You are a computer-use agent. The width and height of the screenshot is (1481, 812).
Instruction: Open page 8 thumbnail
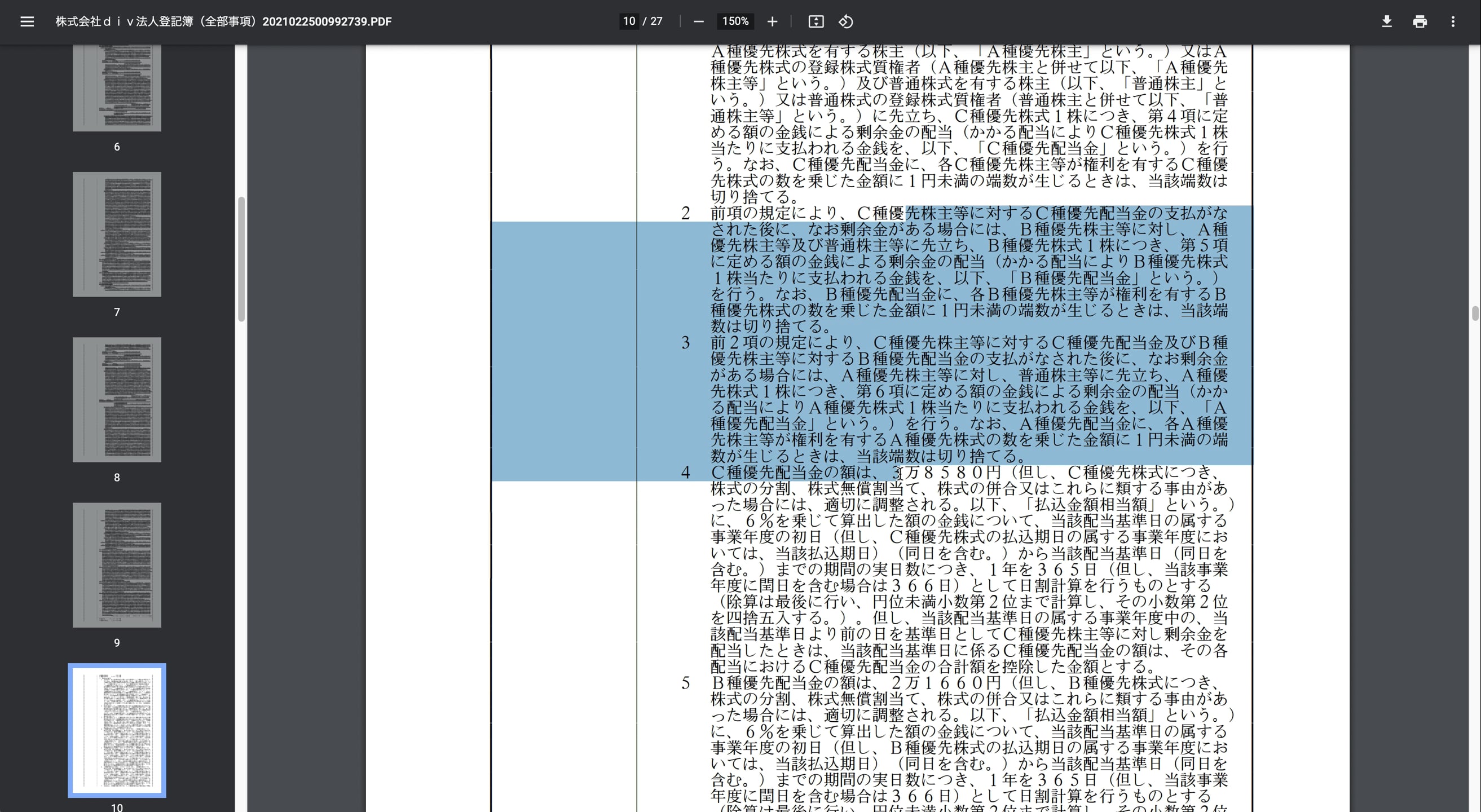[117, 399]
